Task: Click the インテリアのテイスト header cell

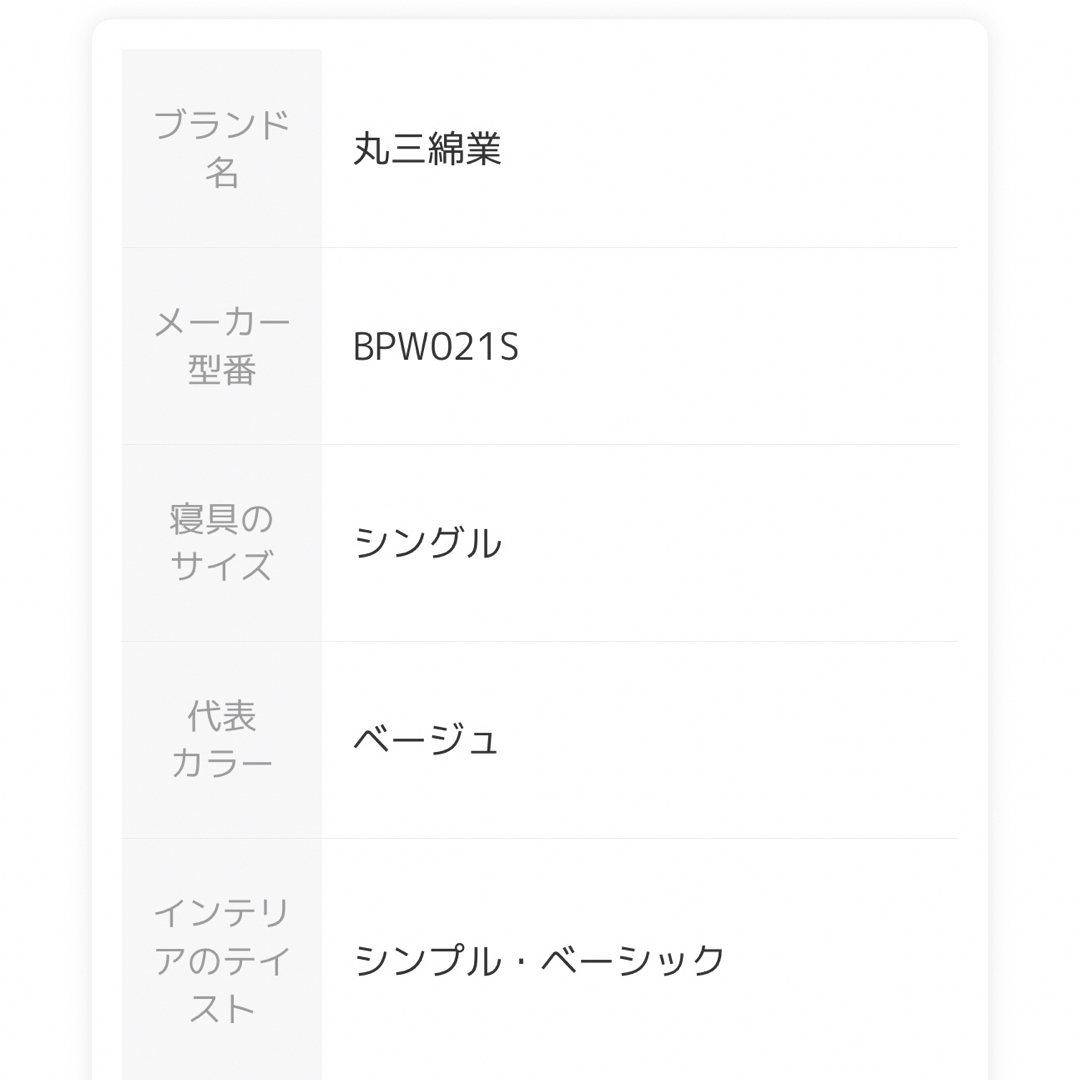Action: [222, 960]
